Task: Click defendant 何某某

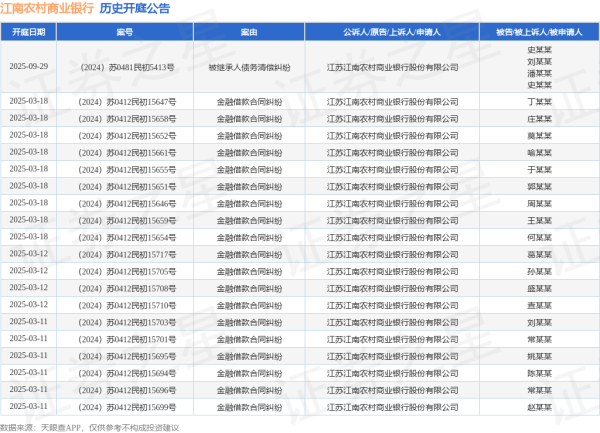Action: pos(540,238)
